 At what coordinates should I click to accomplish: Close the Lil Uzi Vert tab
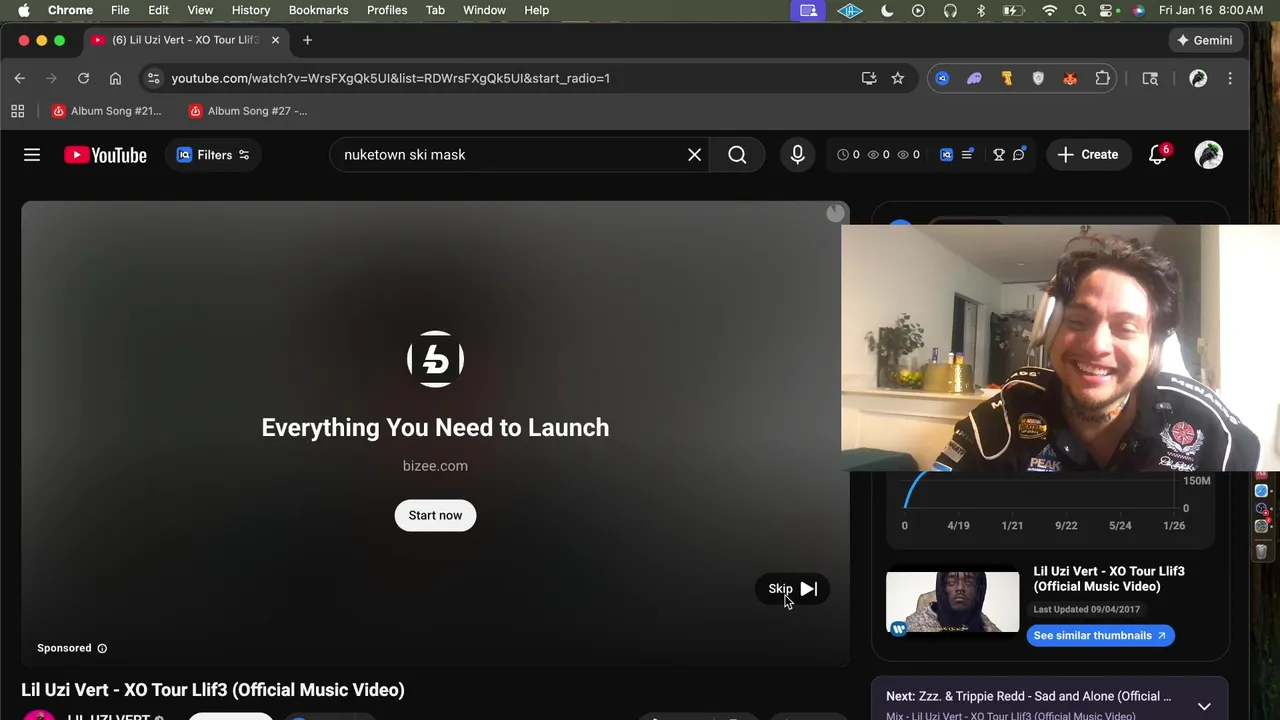(x=275, y=40)
